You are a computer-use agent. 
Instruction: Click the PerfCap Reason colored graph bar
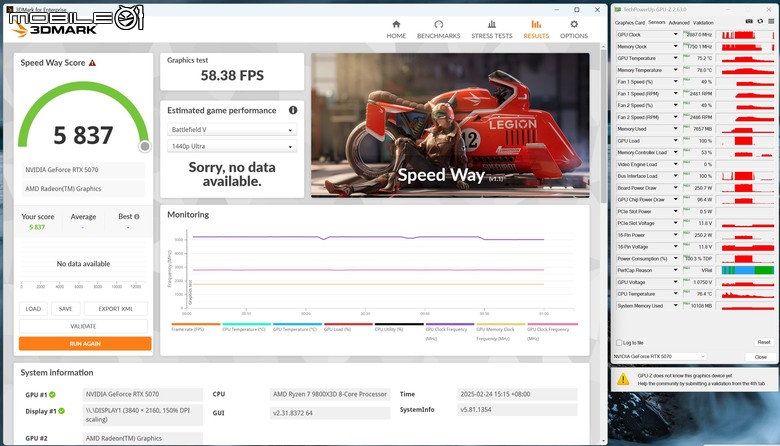click(748, 270)
